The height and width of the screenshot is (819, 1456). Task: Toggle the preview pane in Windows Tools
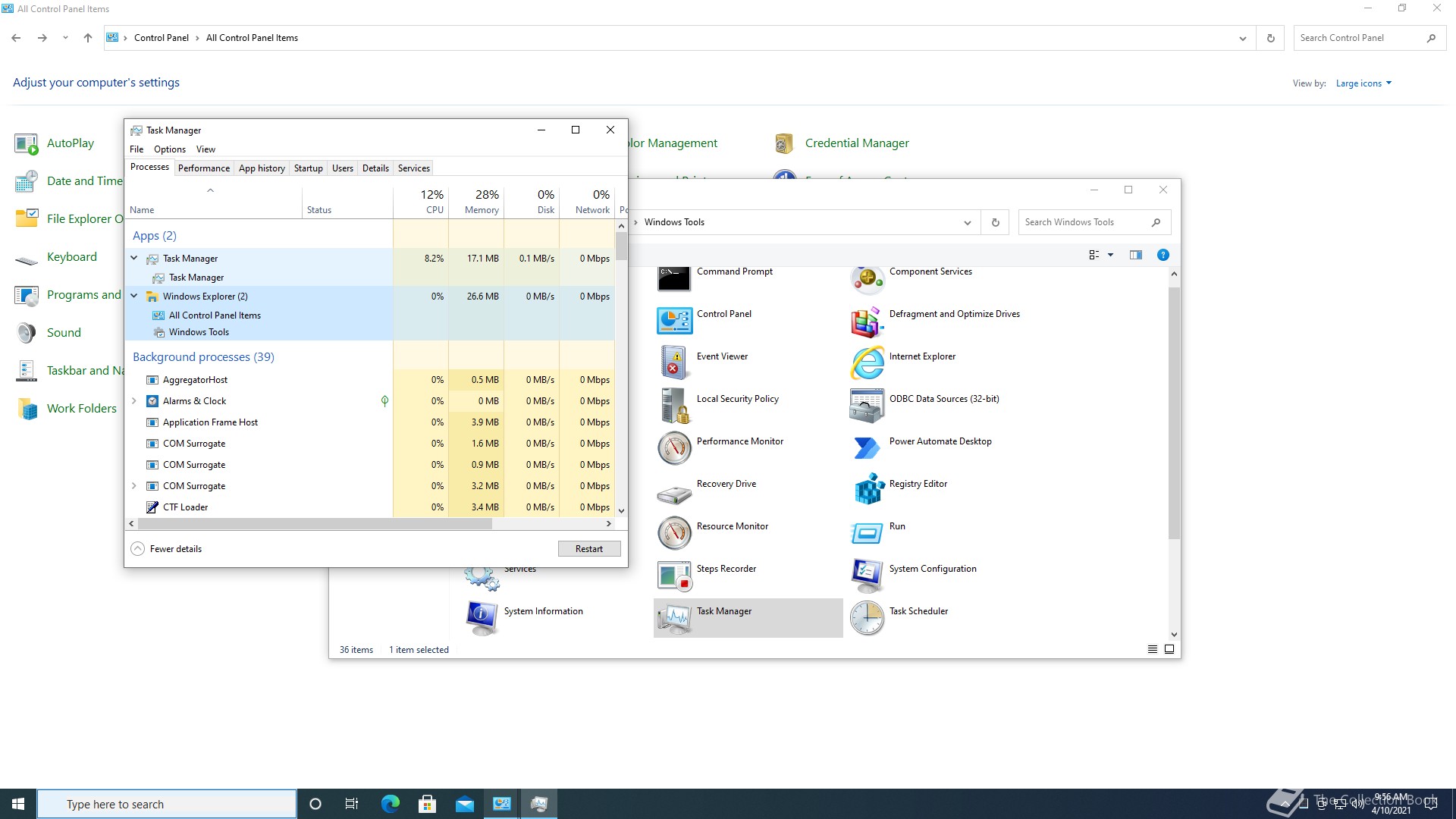click(1135, 255)
